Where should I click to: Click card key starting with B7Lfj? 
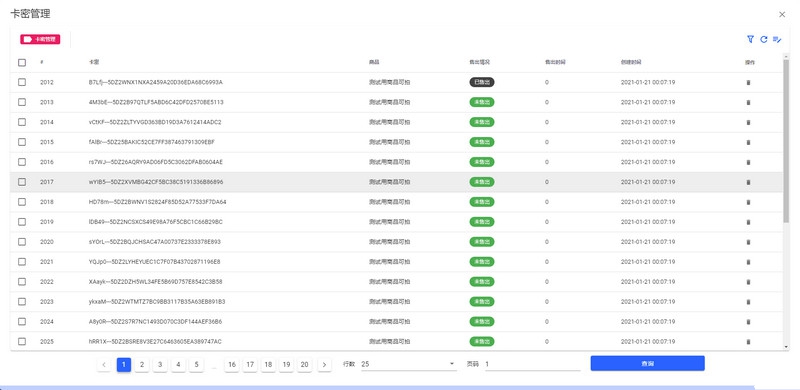(156, 82)
